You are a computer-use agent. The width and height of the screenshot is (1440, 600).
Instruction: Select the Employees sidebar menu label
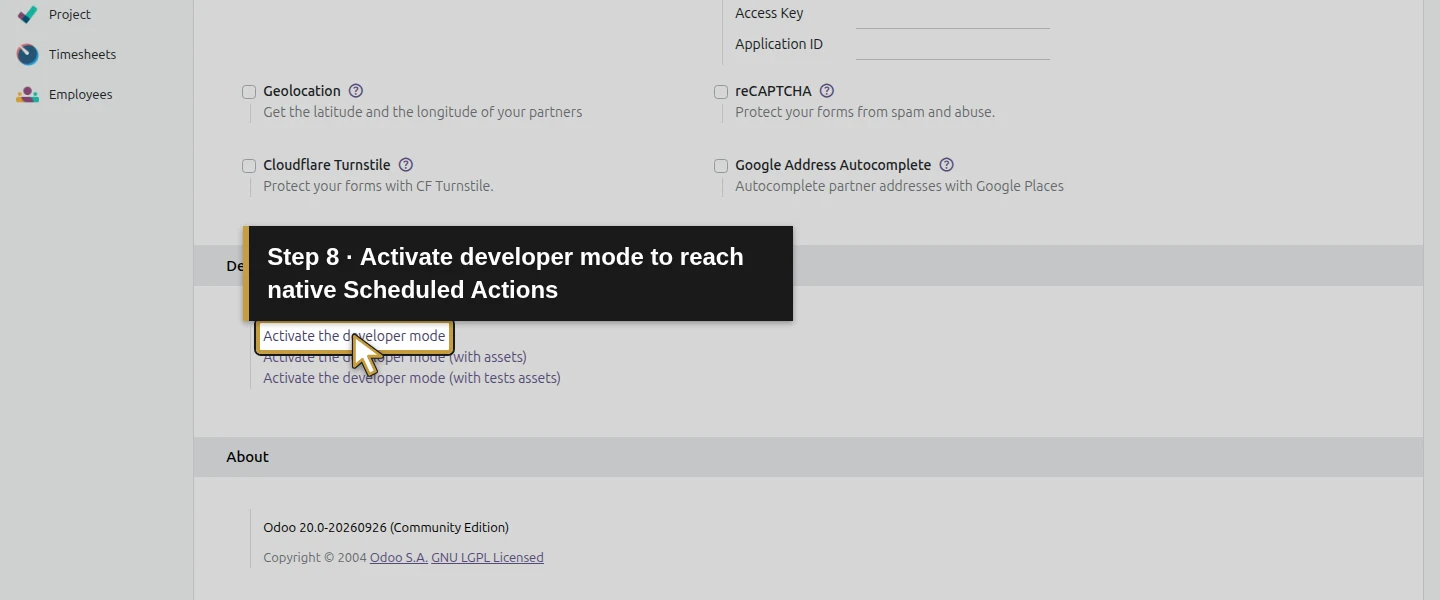(x=80, y=94)
